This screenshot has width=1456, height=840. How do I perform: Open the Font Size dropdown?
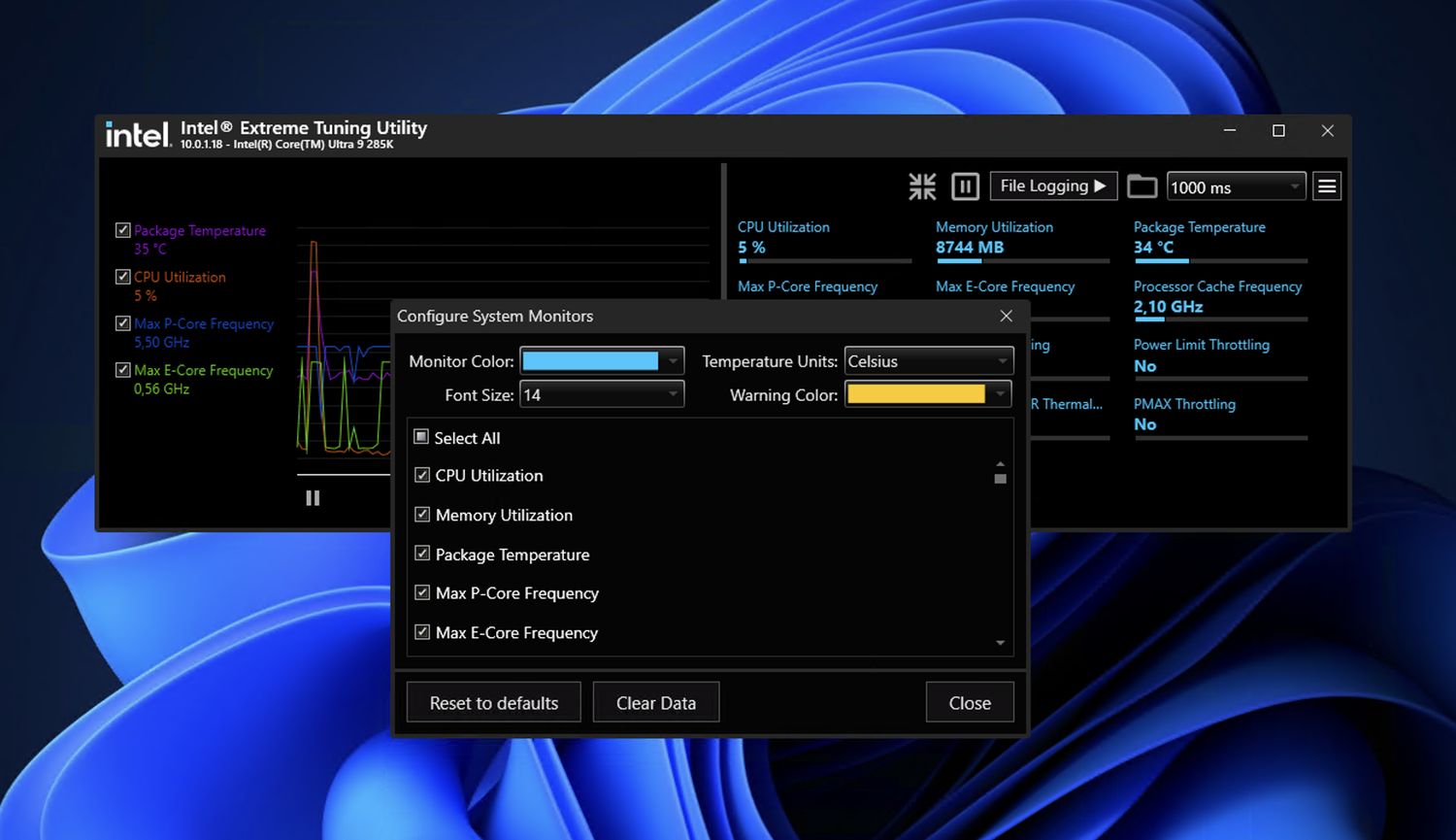(x=602, y=394)
